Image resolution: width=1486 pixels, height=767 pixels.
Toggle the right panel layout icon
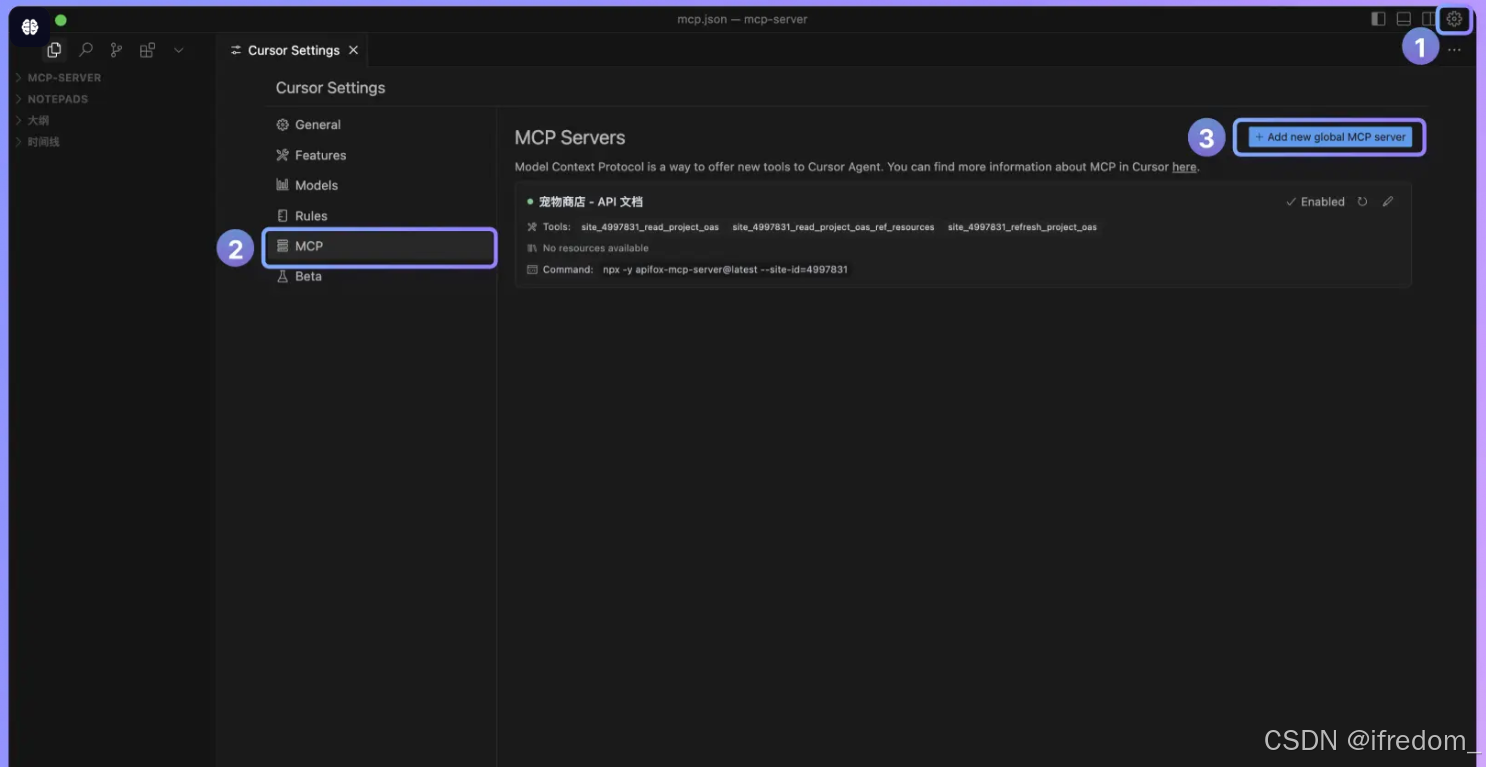point(1430,18)
